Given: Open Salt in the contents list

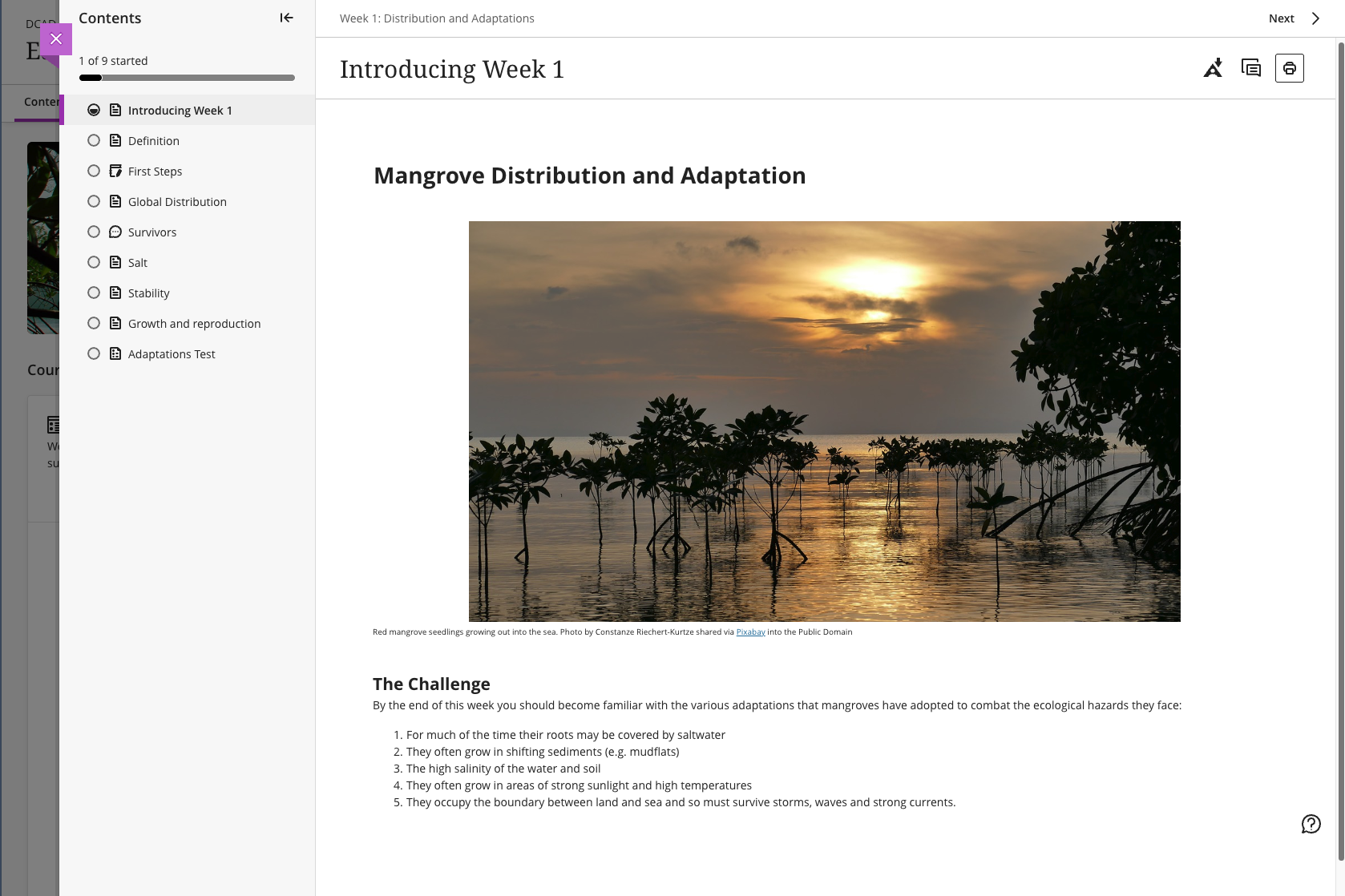Looking at the screenshot, I should (138, 263).
